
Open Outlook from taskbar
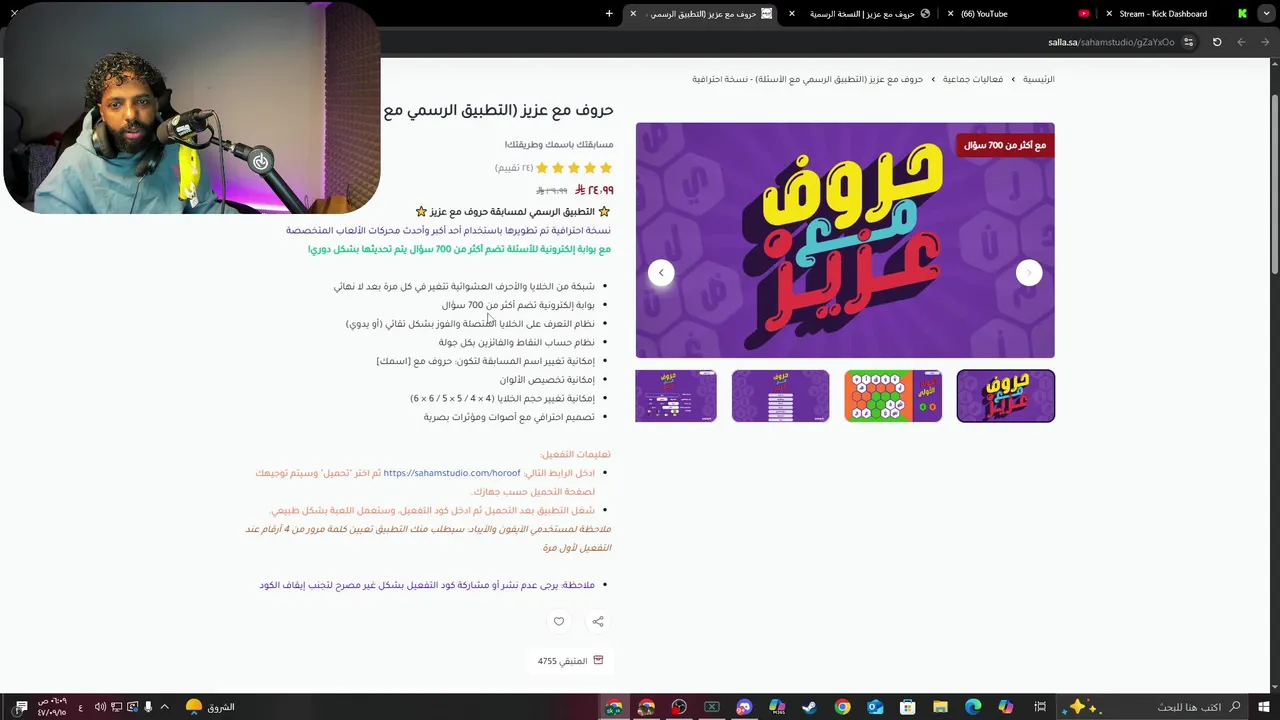(x=875, y=707)
